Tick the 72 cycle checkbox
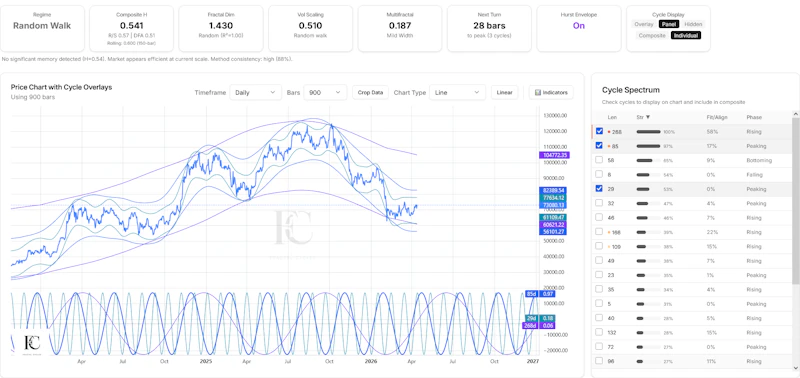This screenshot has height=378, width=800. (599, 346)
